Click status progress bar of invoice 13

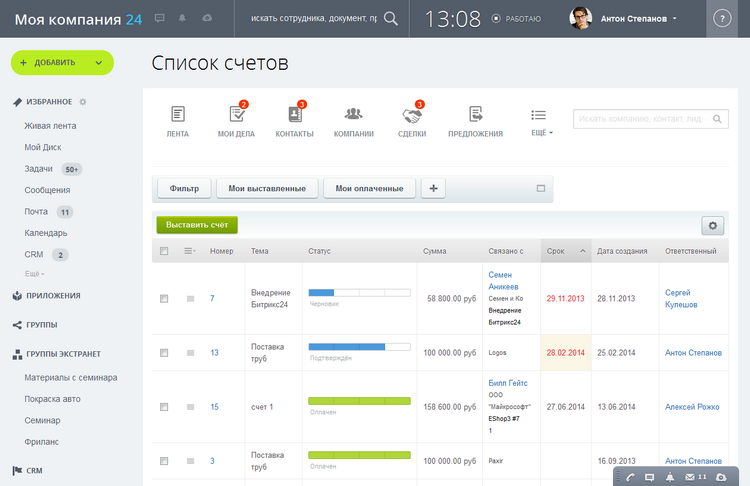point(359,347)
